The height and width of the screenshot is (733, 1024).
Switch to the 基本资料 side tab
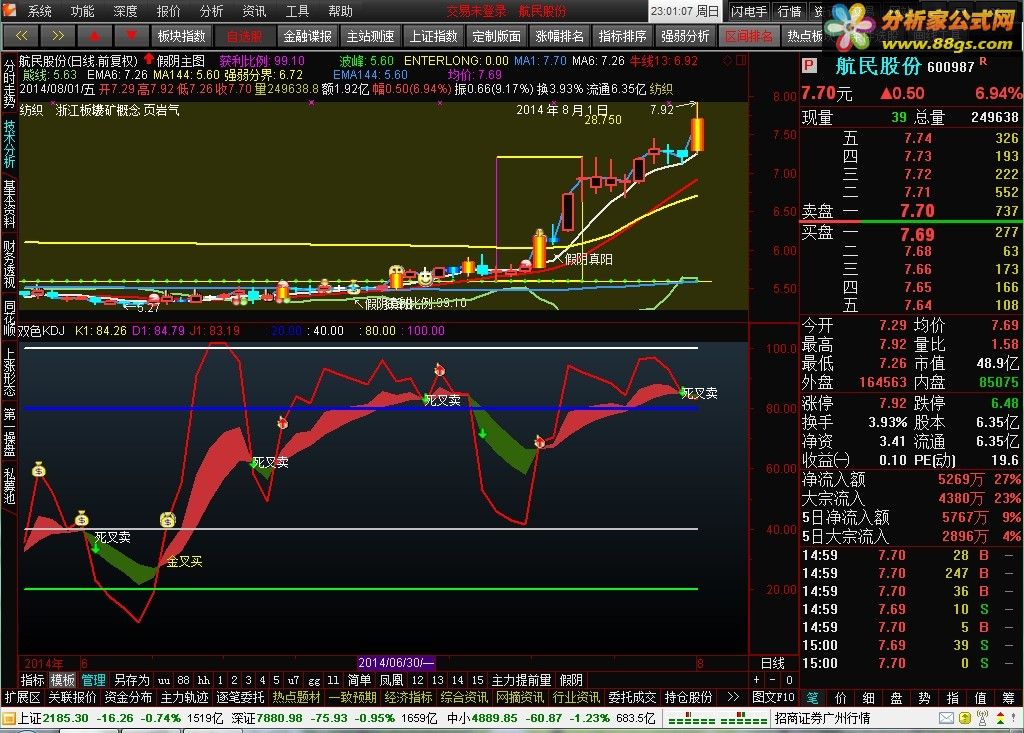(9, 204)
